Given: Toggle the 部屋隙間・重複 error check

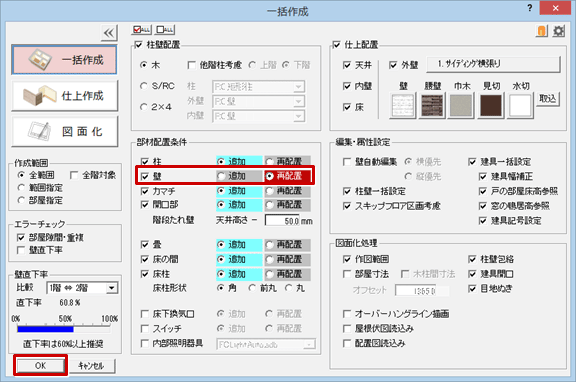Looking at the screenshot, I should (21, 238).
